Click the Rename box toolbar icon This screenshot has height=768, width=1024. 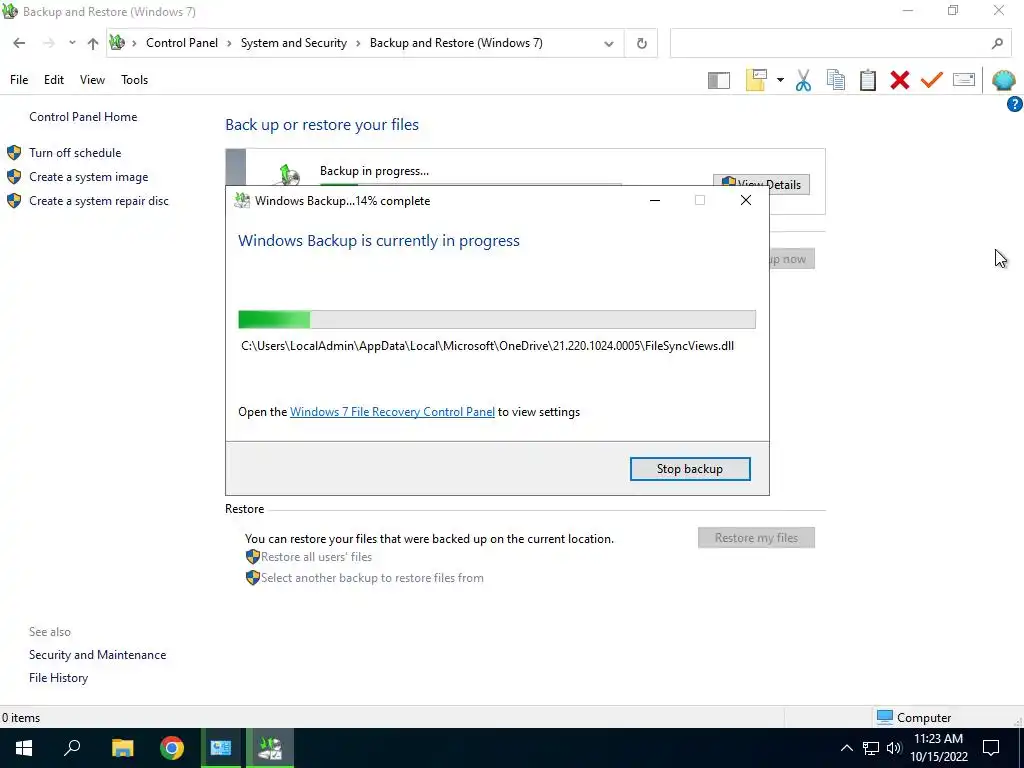click(x=964, y=80)
